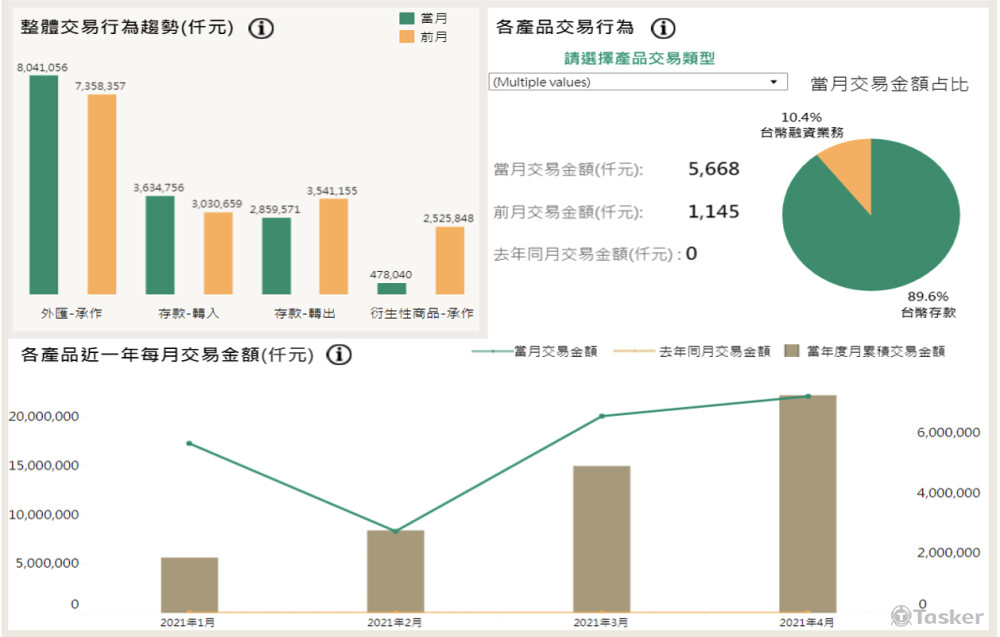This screenshot has height=637, width=1000.
Task: Click the 2021年2月 cumulative bar
Action: [x=395, y=571]
